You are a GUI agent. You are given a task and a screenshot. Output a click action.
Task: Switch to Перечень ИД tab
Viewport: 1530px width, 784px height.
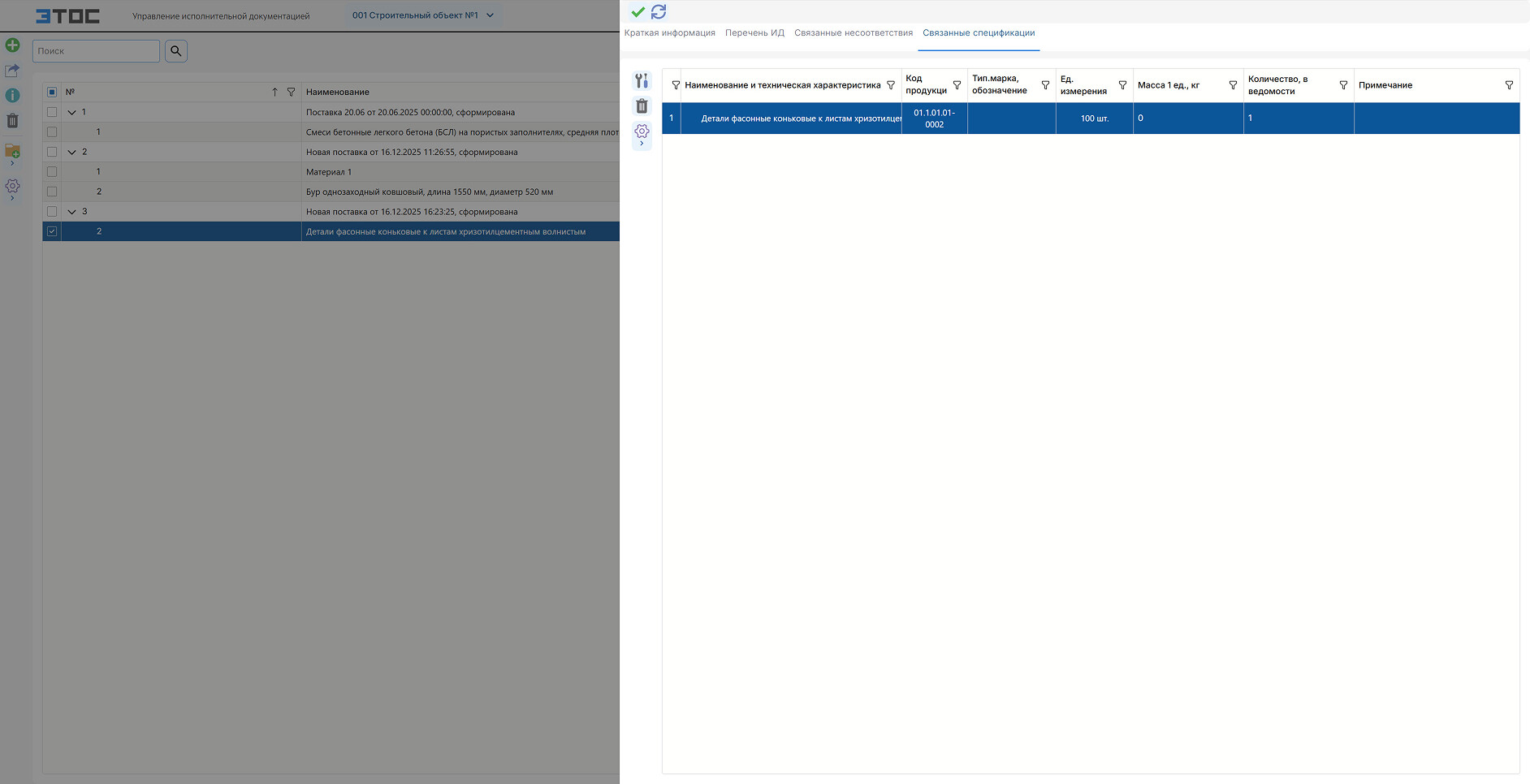[x=754, y=33]
